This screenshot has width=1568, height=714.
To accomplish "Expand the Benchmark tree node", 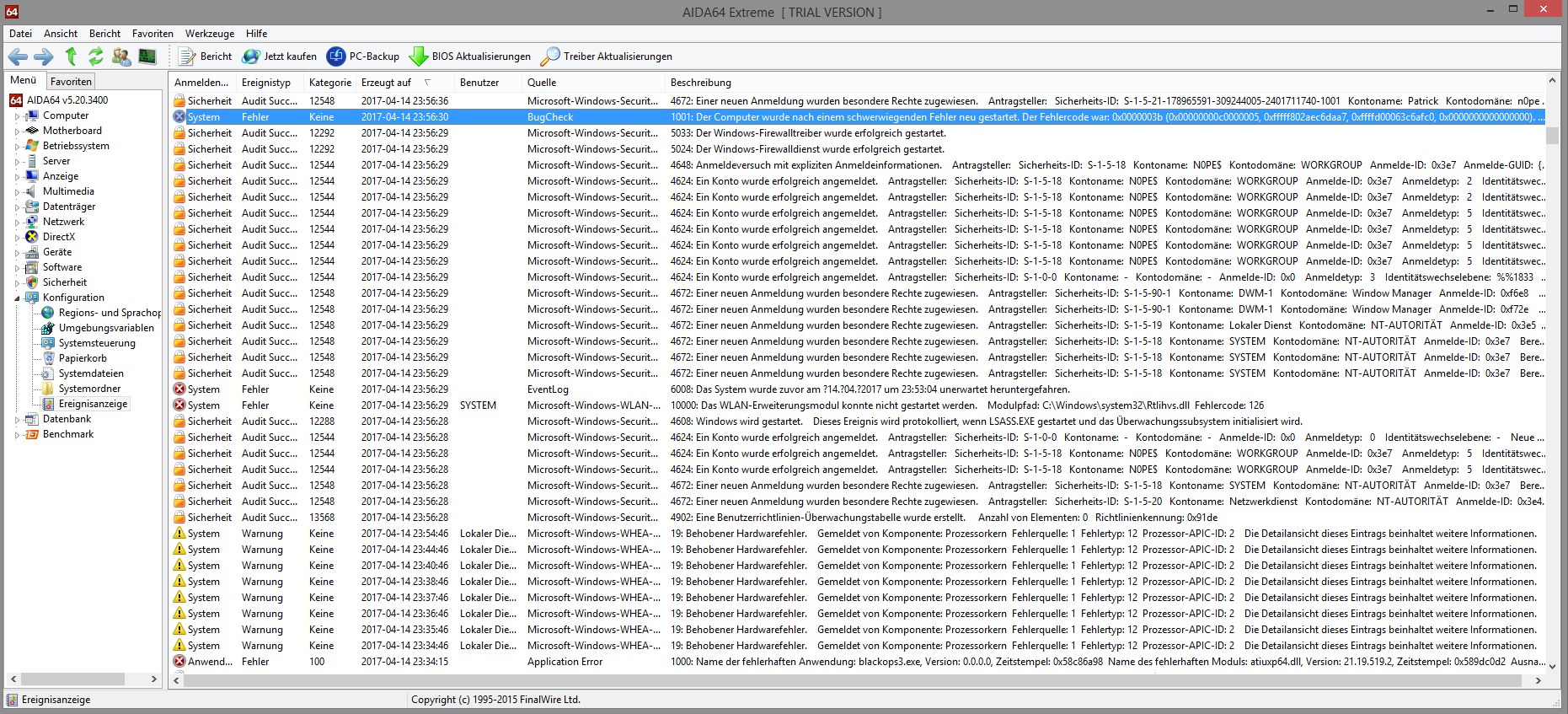I will click(x=17, y=435).
